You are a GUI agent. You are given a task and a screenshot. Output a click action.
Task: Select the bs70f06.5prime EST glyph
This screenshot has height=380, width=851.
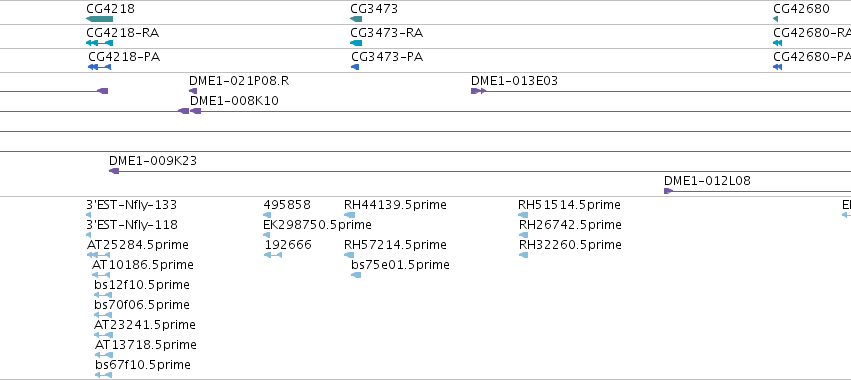coord(103,315)
